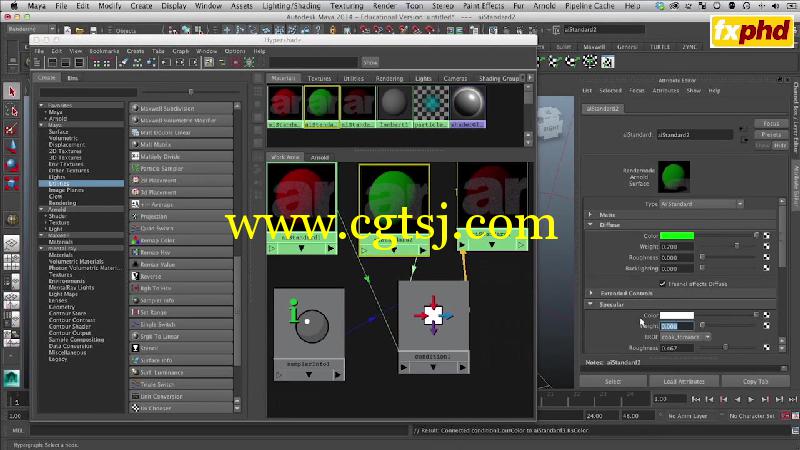The width and height of the screenshot is (800, 450).
Task: Click the Presets button
Action: point(771,135)
